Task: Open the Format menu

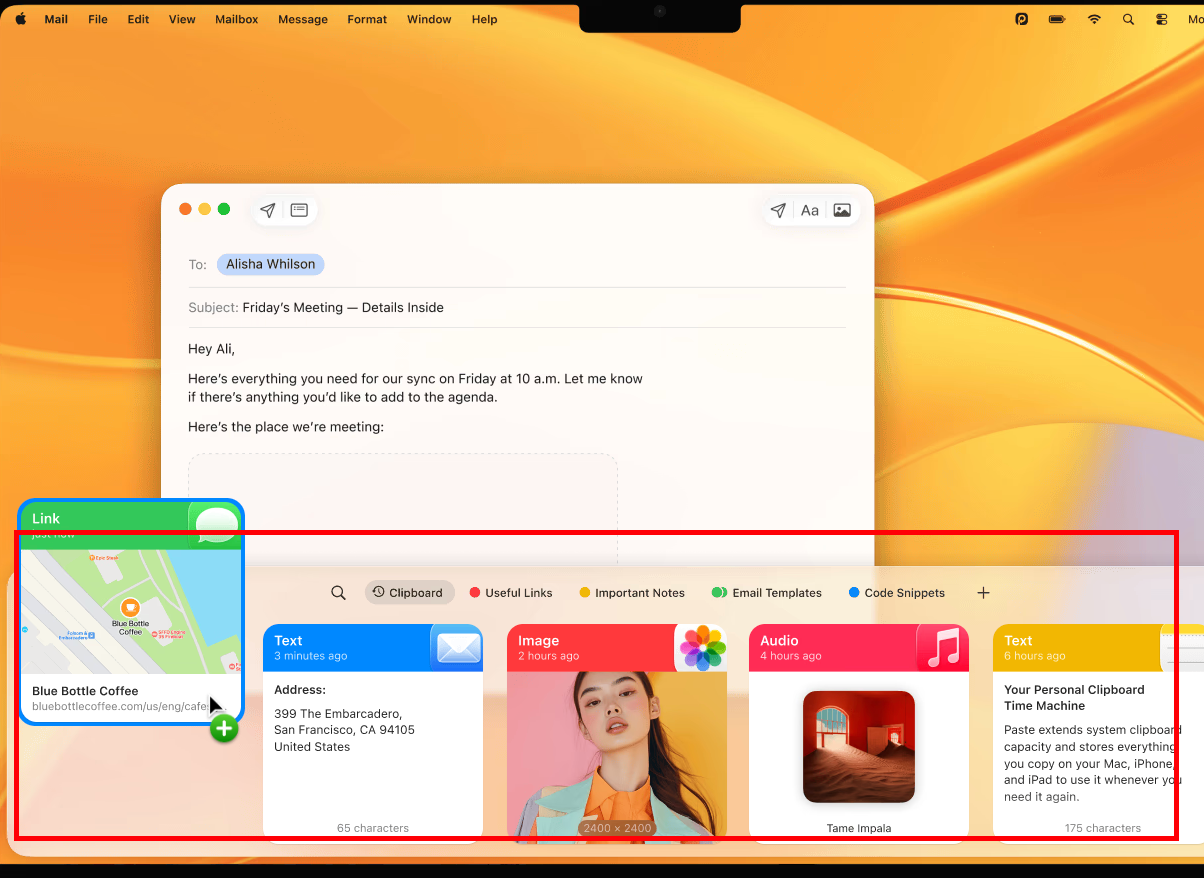Action: tap(367, 19)
